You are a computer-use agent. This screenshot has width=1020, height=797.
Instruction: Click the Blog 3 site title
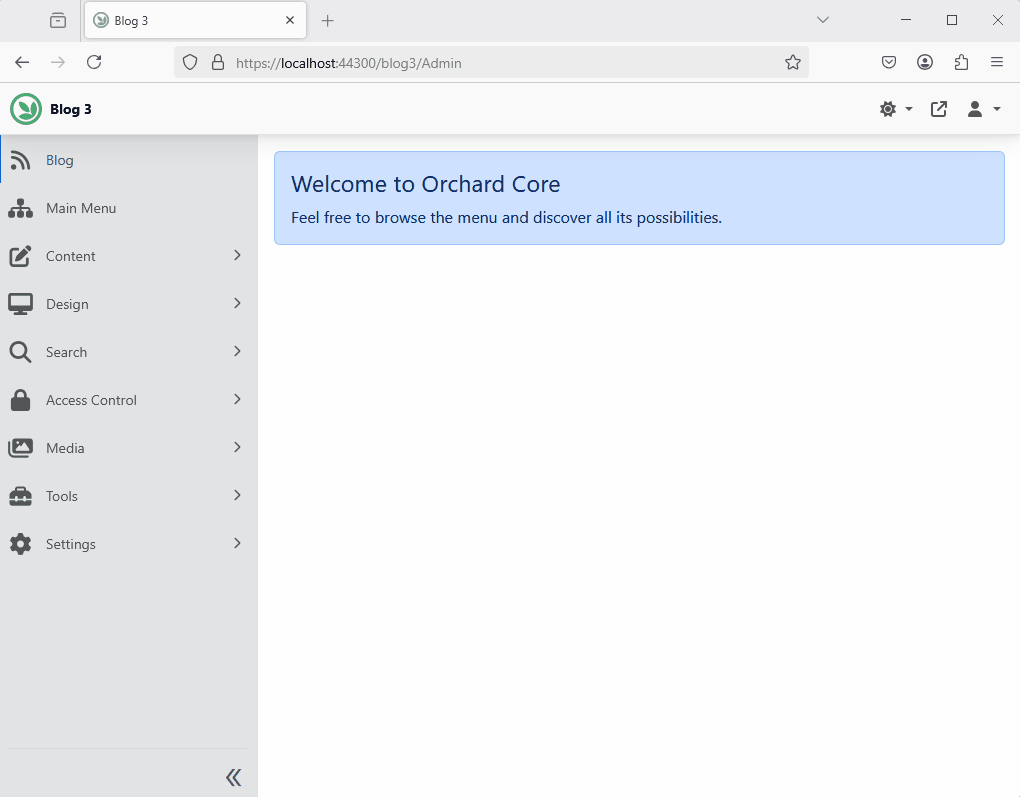(x=71, y=109)
